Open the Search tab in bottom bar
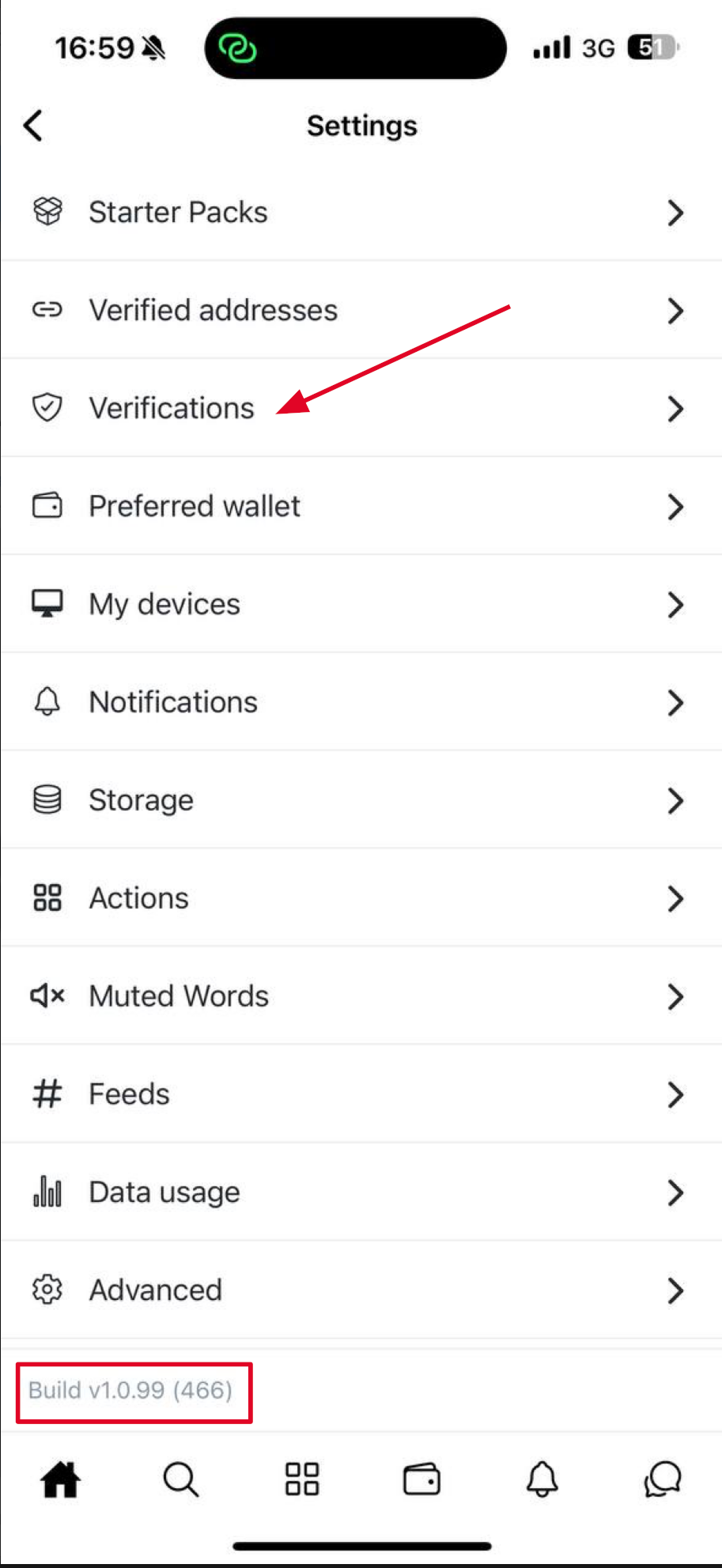This screenshot has height=1568, width=722. [x=181, y=1479]
